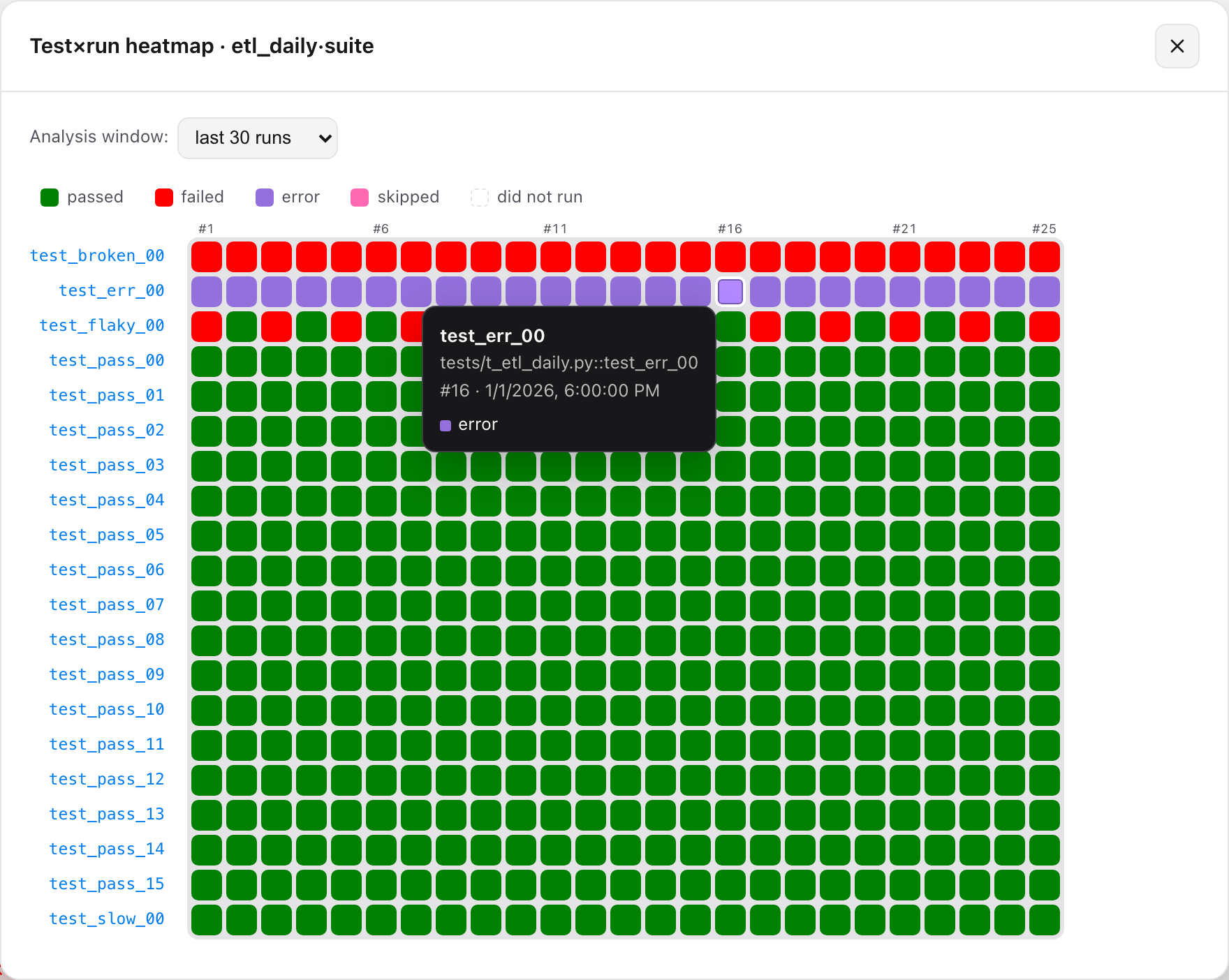1229x980 pixels.
Task: Open the test_pass_15 test link
Action: 107,884
